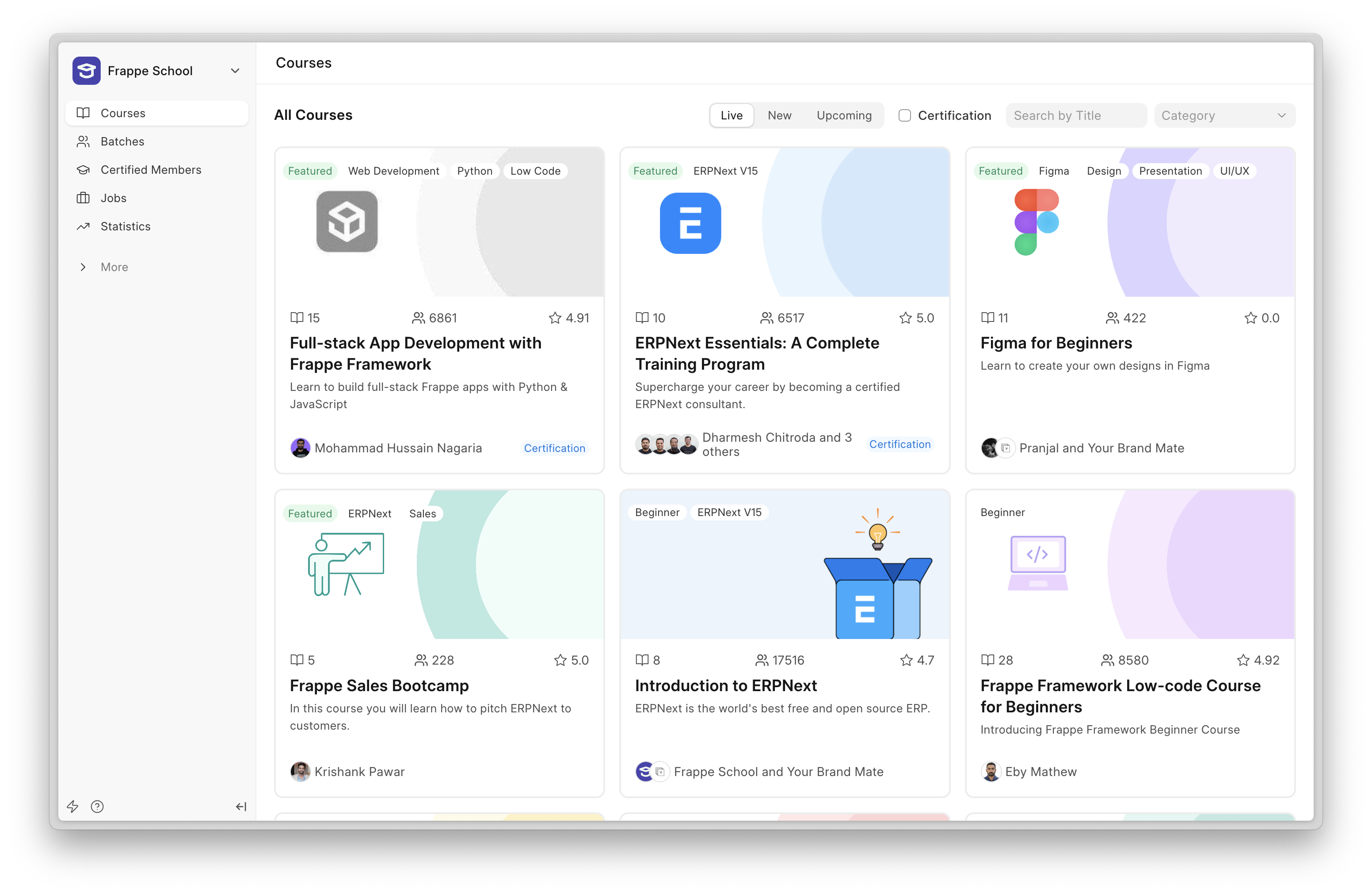Click the lightning bolt icon at sidebar bottom
Screen dimensions: 1372x895
(72, 806)
